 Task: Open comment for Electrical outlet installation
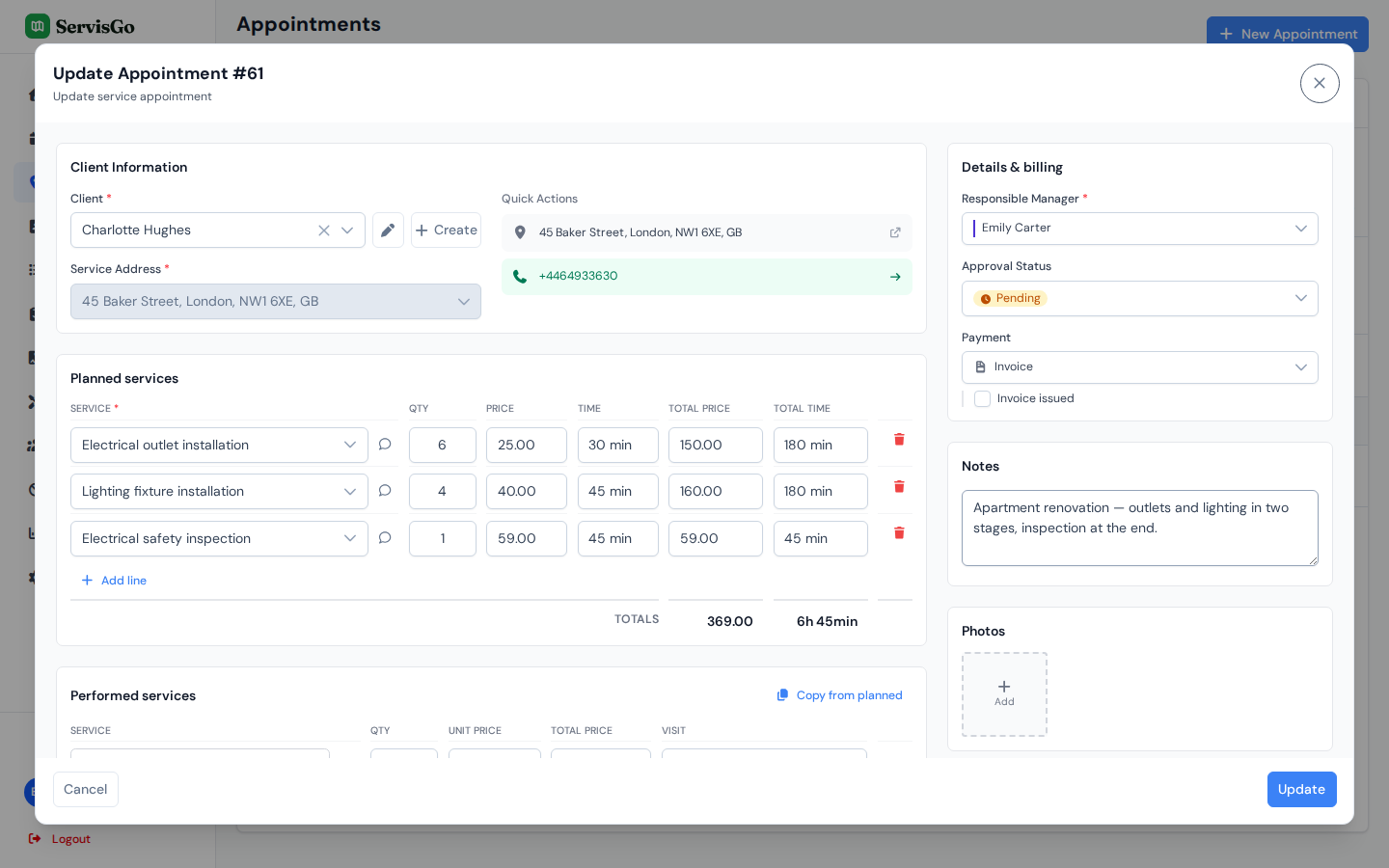click(385, 445)
